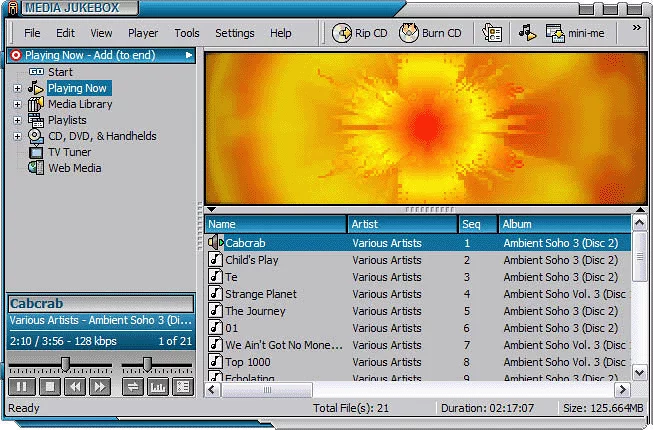Click the music note play toolbar icon
The image size is (653, 430).
(x=526, y=33)
